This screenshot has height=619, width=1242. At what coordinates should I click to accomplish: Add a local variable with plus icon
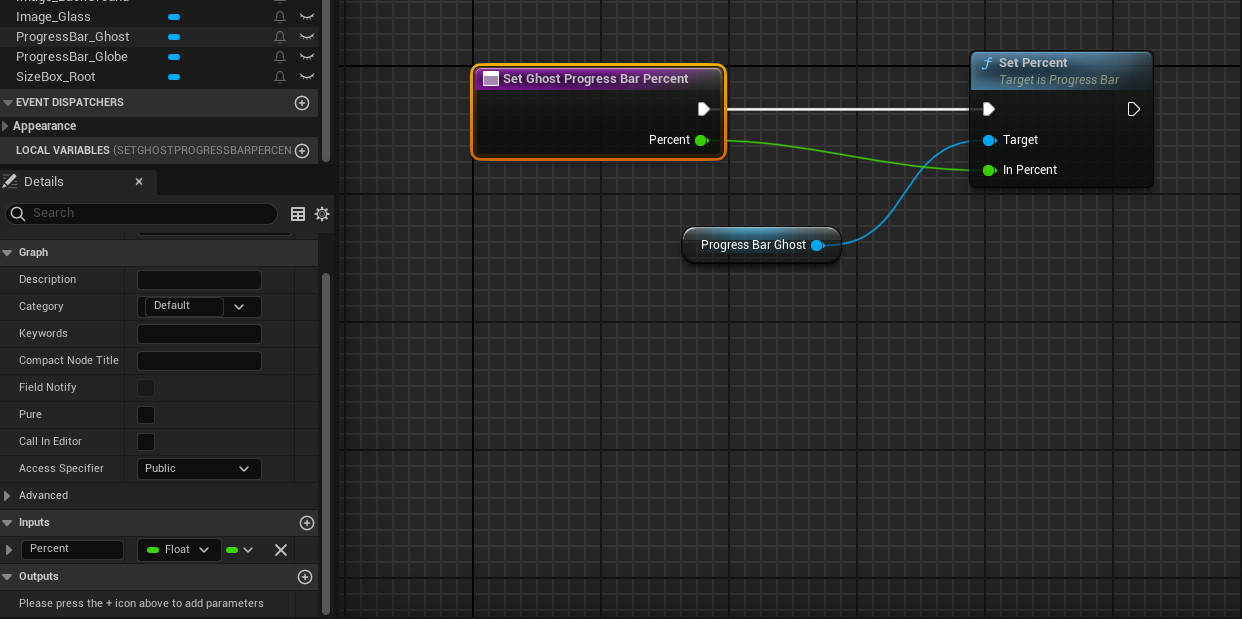click(x=302, y=150)
